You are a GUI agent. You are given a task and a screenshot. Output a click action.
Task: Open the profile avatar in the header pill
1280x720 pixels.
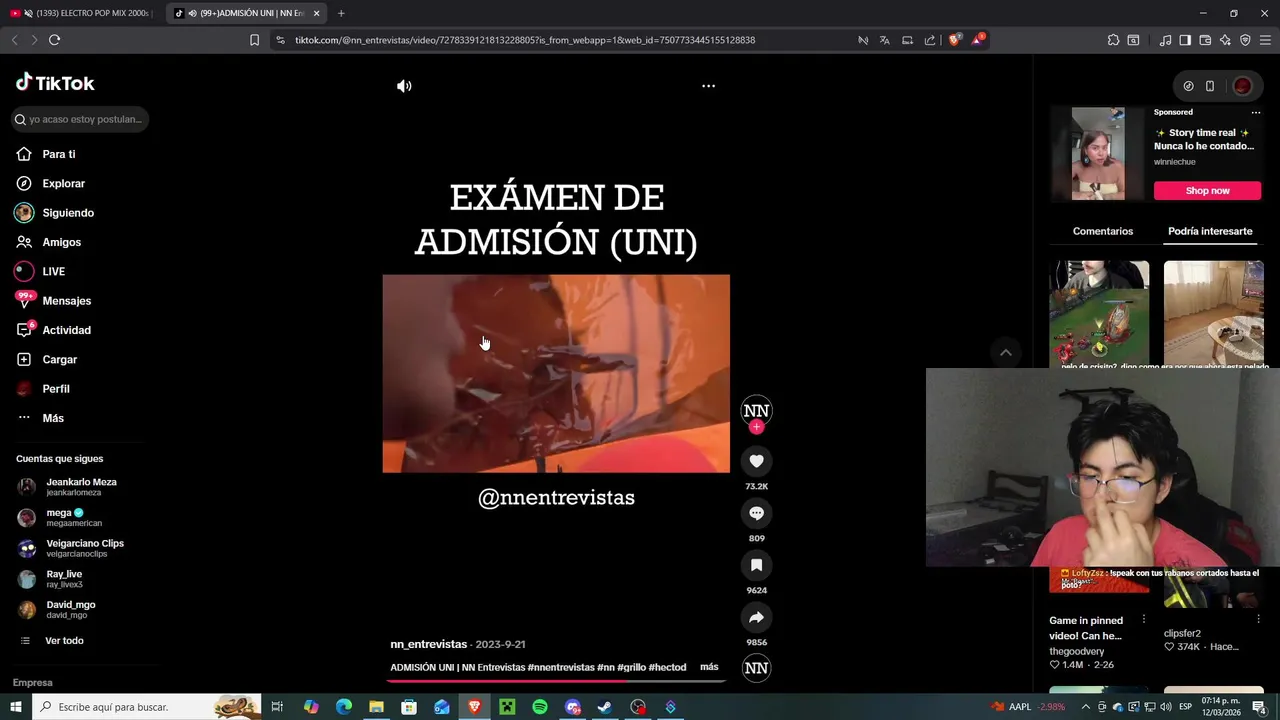[1242, 86]
